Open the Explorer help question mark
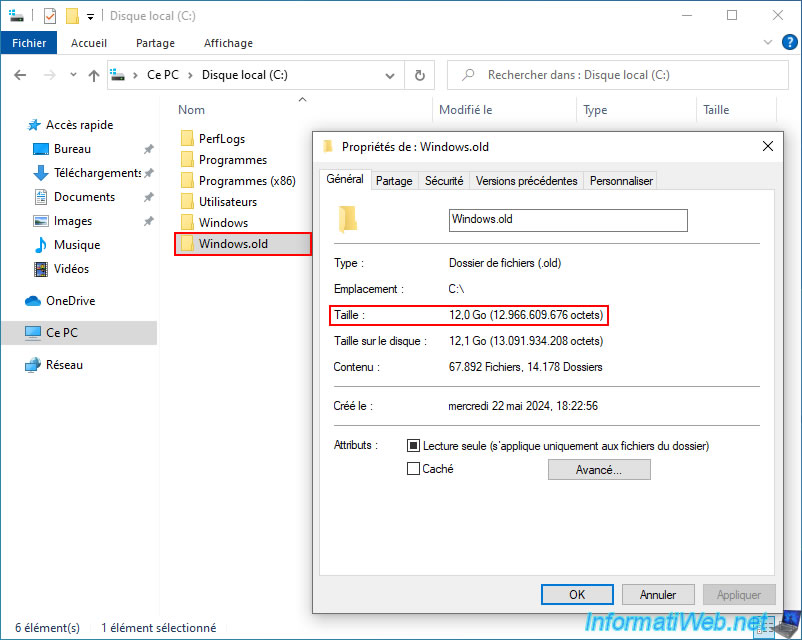 click(x=789, y=42)
